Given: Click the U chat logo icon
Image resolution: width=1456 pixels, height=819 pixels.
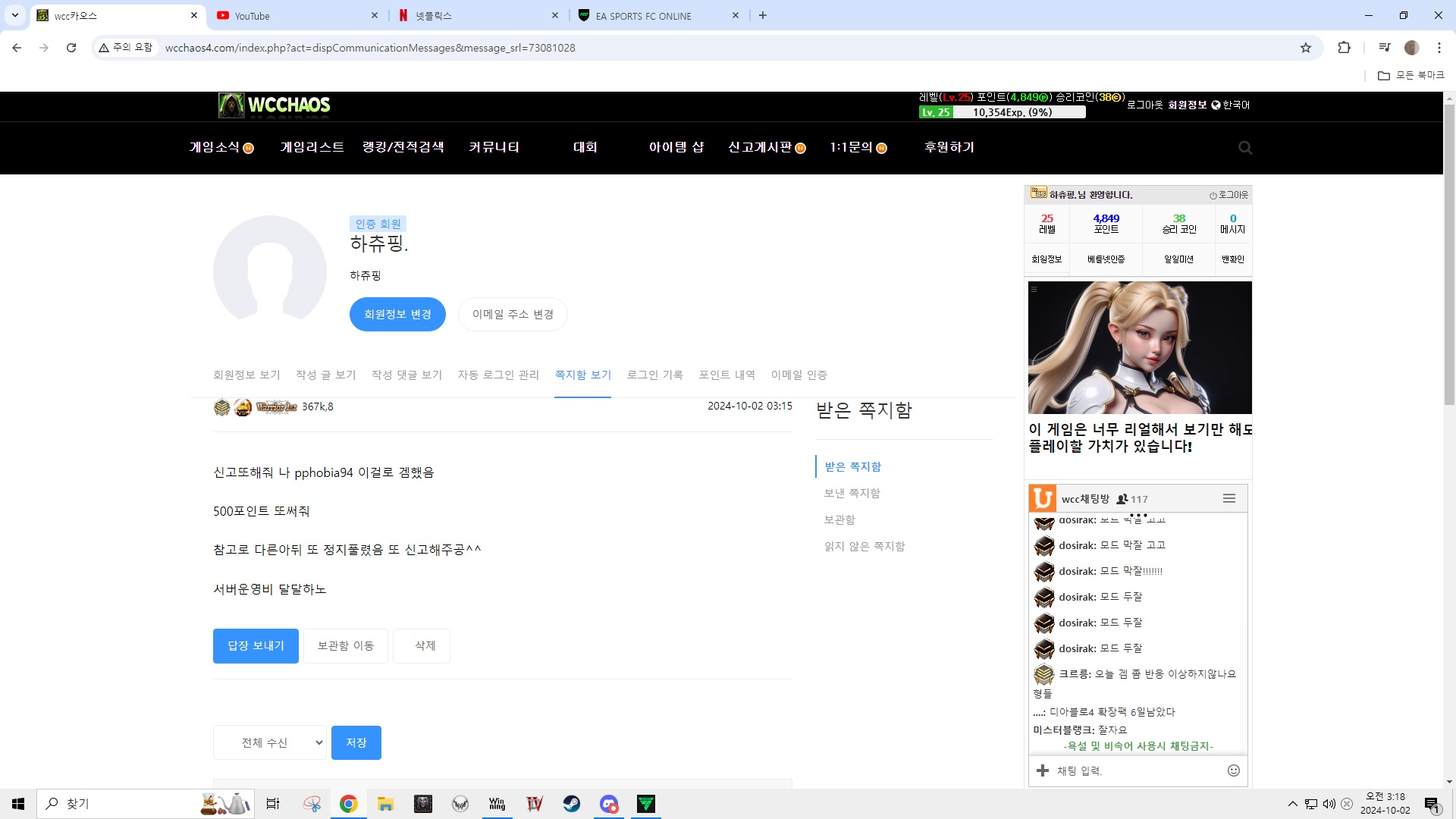Looking at the screenshot, I should [x=1043, y=498].
